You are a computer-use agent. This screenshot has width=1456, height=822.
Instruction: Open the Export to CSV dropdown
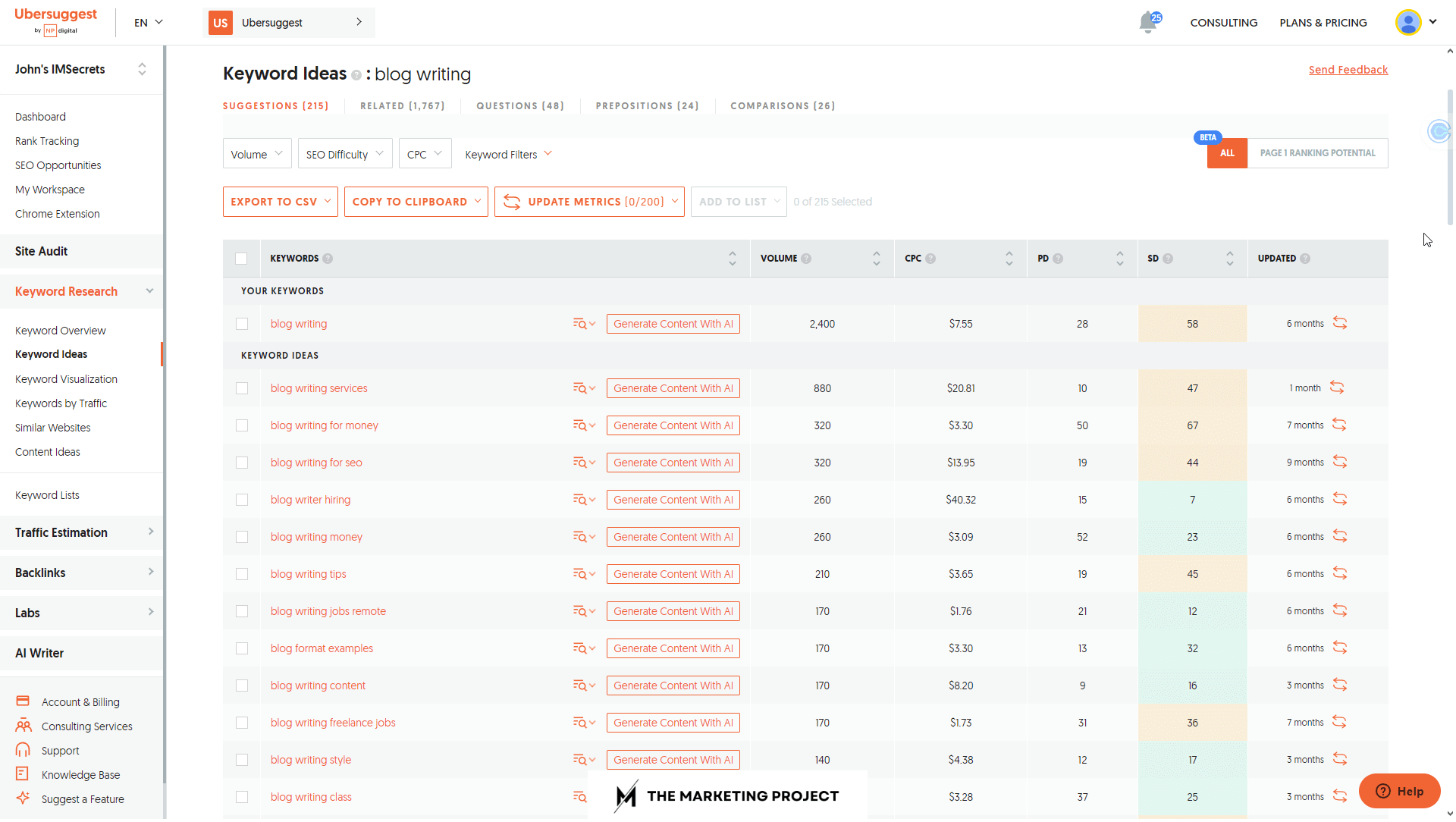[281, 202]
